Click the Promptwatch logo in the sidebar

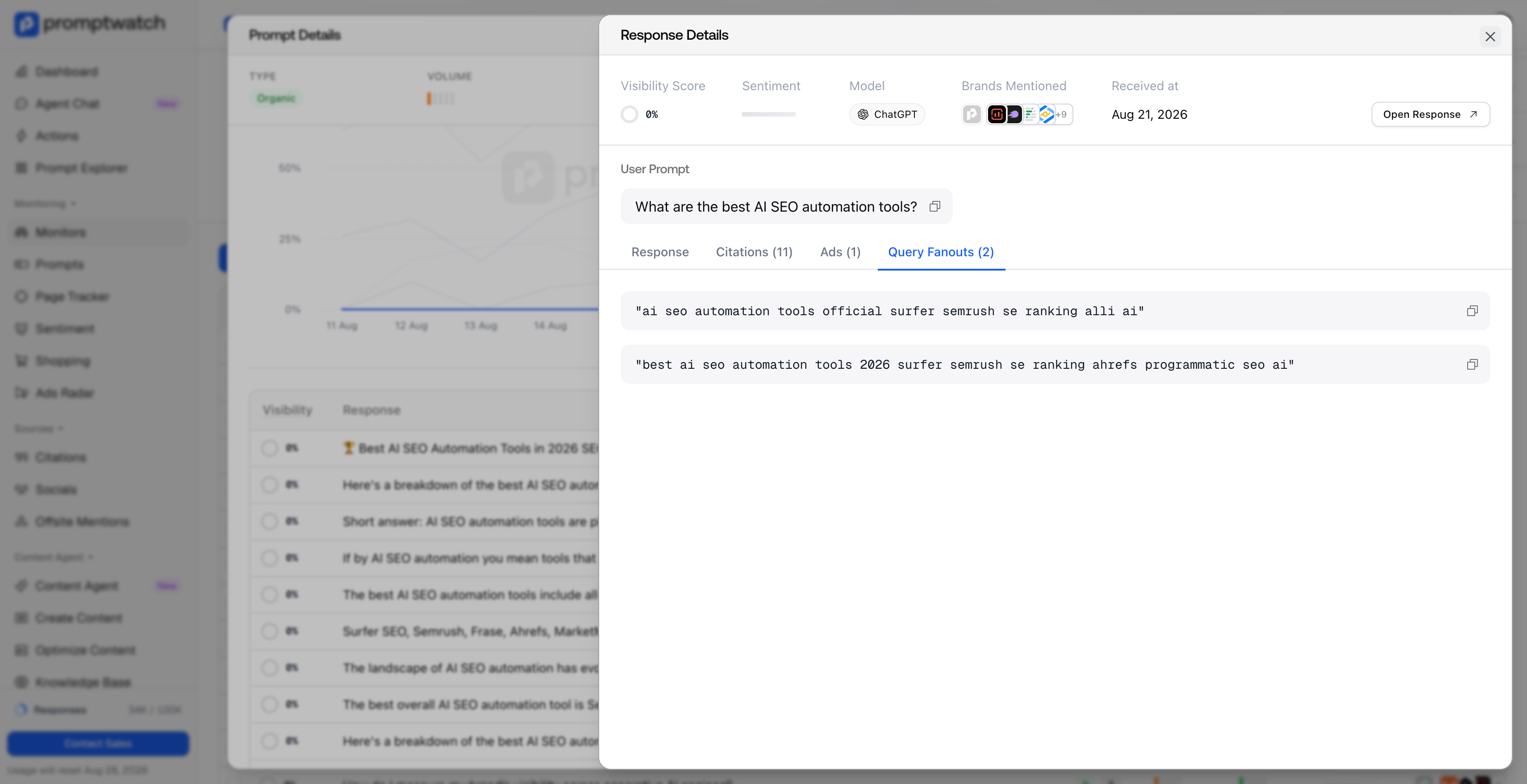(x=90, y=24)
